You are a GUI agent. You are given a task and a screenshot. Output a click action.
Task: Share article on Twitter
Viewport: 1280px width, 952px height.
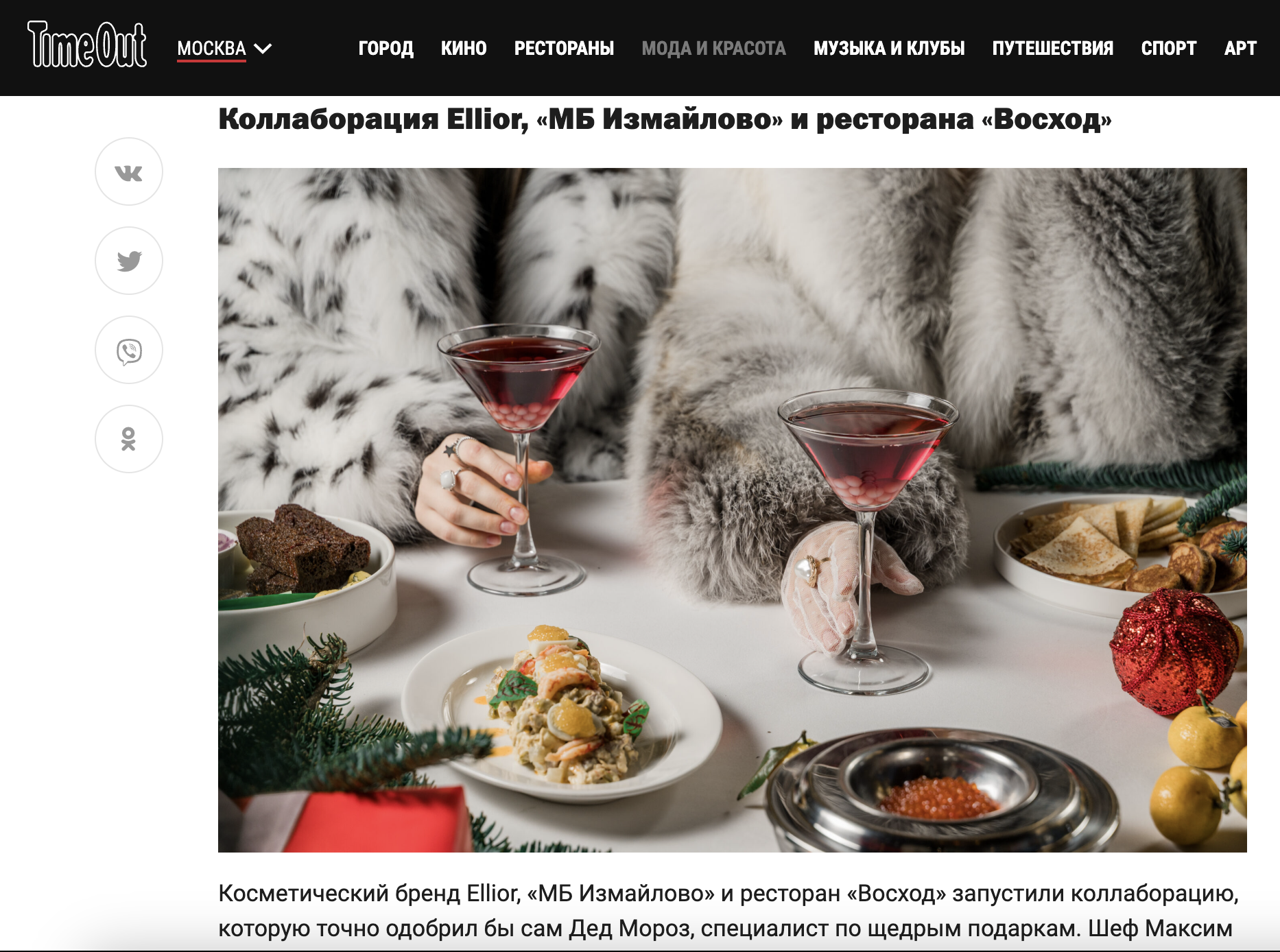129,261
